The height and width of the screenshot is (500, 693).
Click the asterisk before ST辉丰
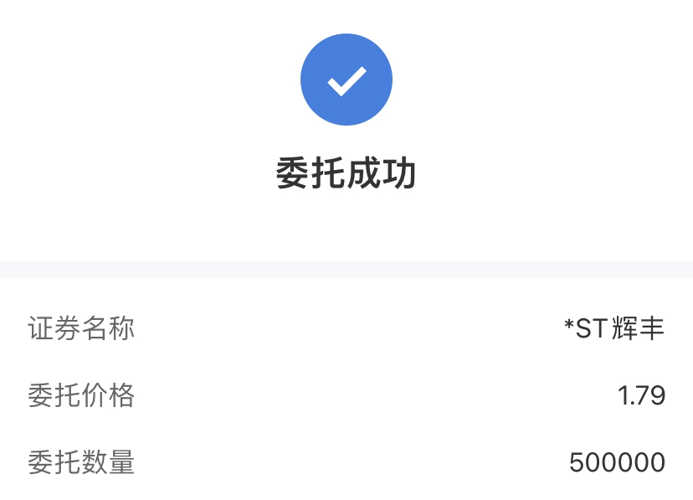point(569,324)
